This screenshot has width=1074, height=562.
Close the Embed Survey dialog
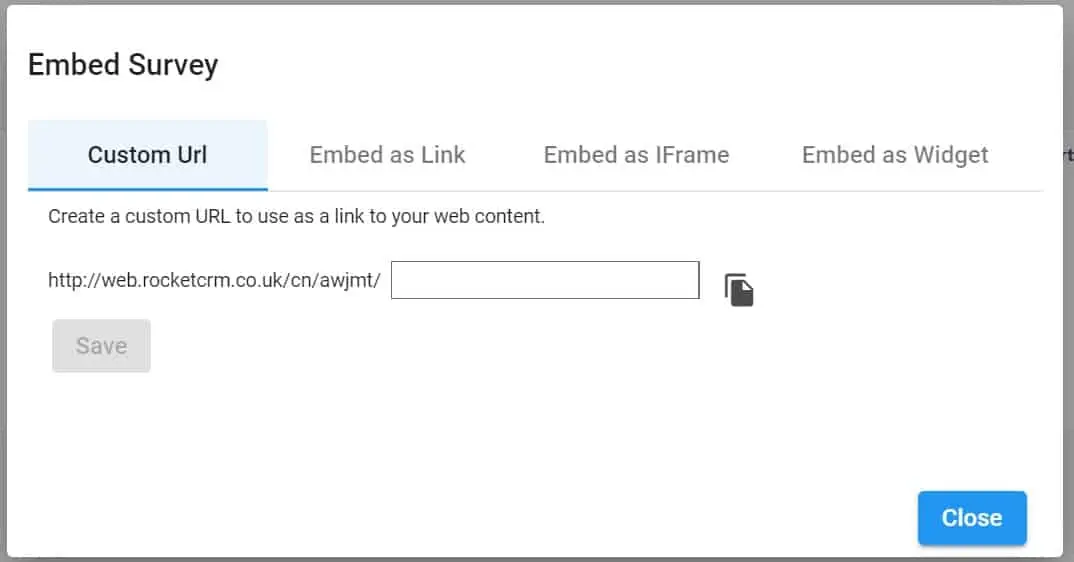click(x=972, y=517)
